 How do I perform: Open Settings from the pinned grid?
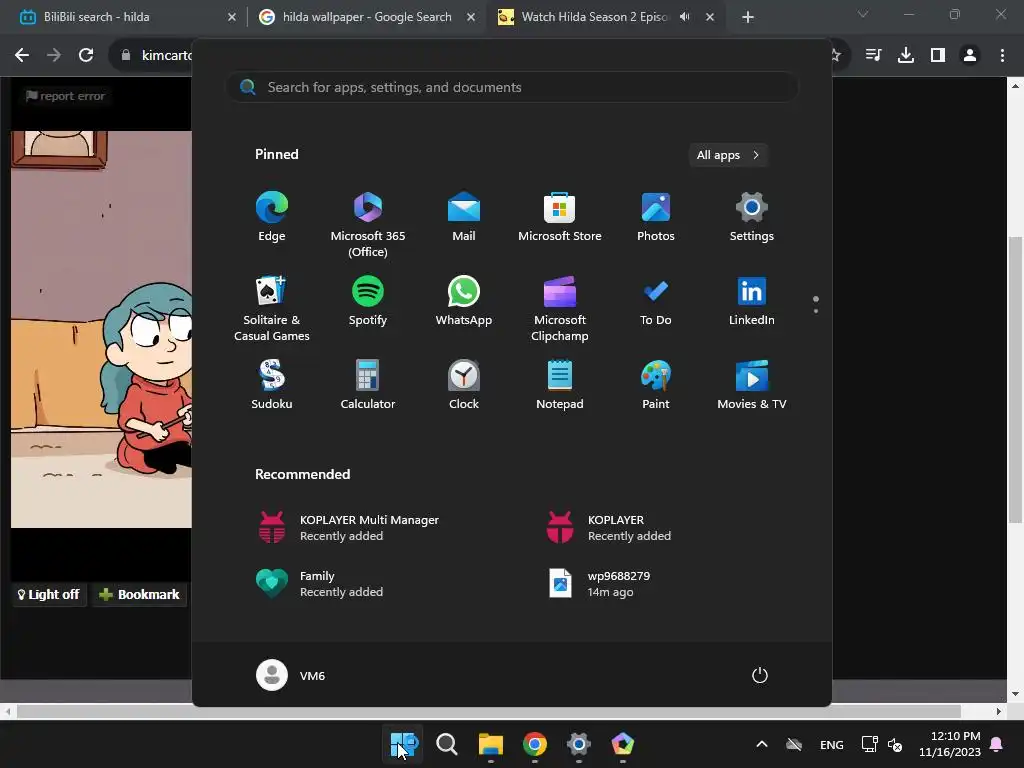pyautogui.click(x=752, y=217)
